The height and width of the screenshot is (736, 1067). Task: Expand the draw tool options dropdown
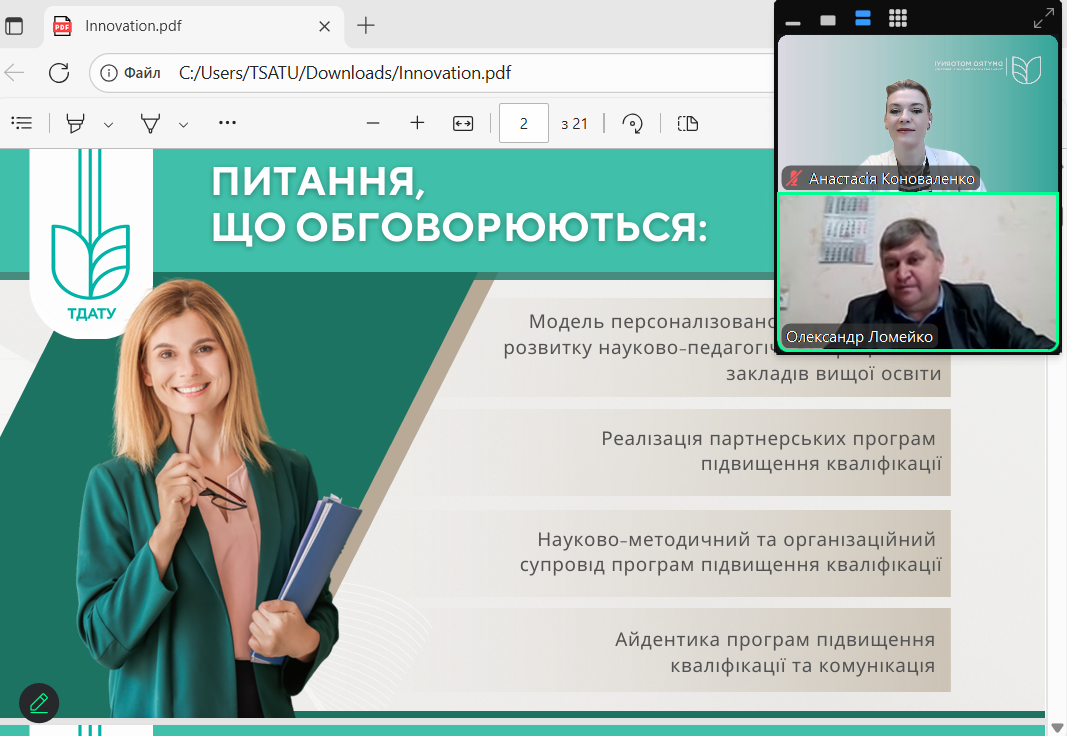pyautogui.click(x=183, y=124)
